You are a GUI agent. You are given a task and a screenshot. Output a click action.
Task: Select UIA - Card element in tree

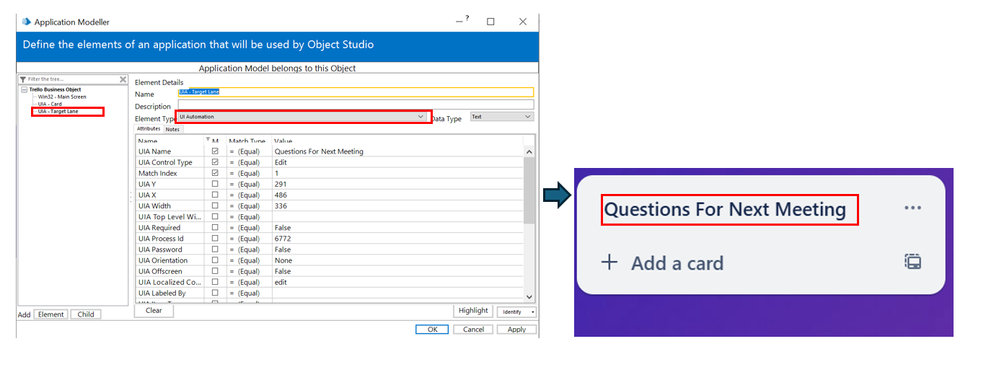51,104
